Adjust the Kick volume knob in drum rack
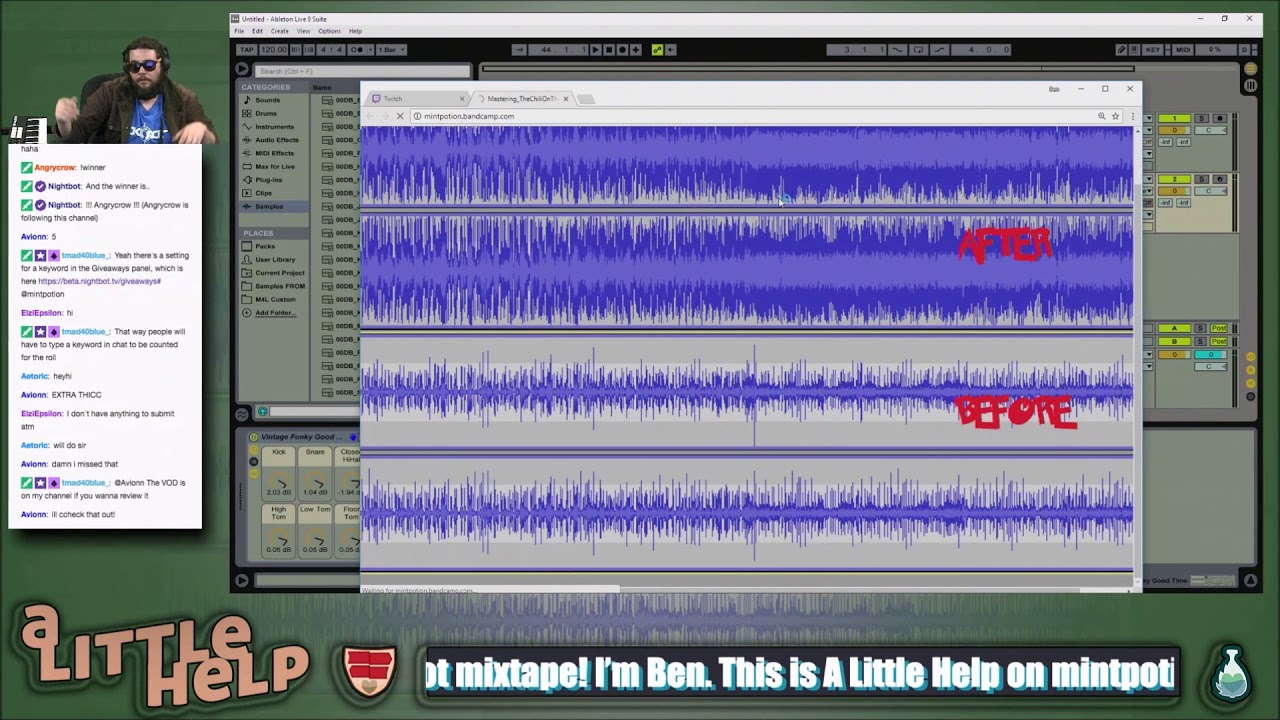Screen dimensions: 1280x720 [x=279, y=478]
